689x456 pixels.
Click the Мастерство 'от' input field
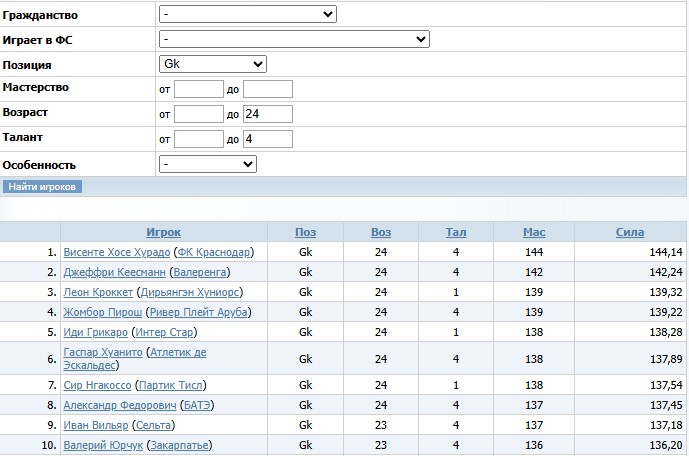pyautogui.click(x=199, y=89)
